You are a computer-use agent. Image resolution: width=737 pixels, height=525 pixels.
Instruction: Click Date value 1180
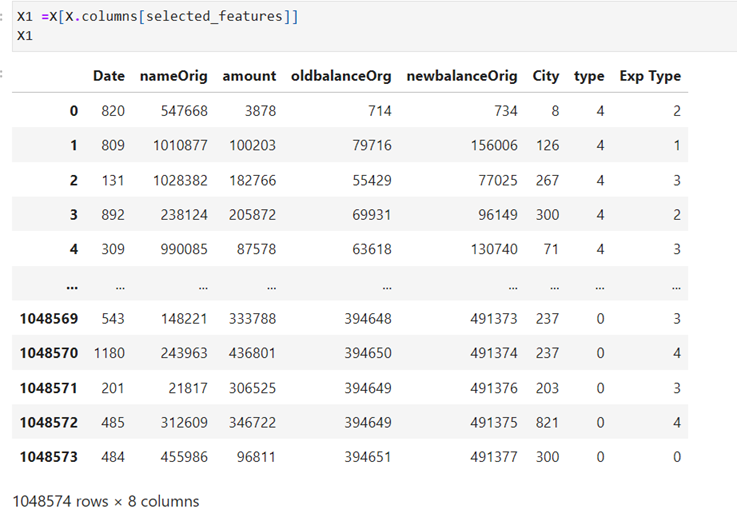109,353
